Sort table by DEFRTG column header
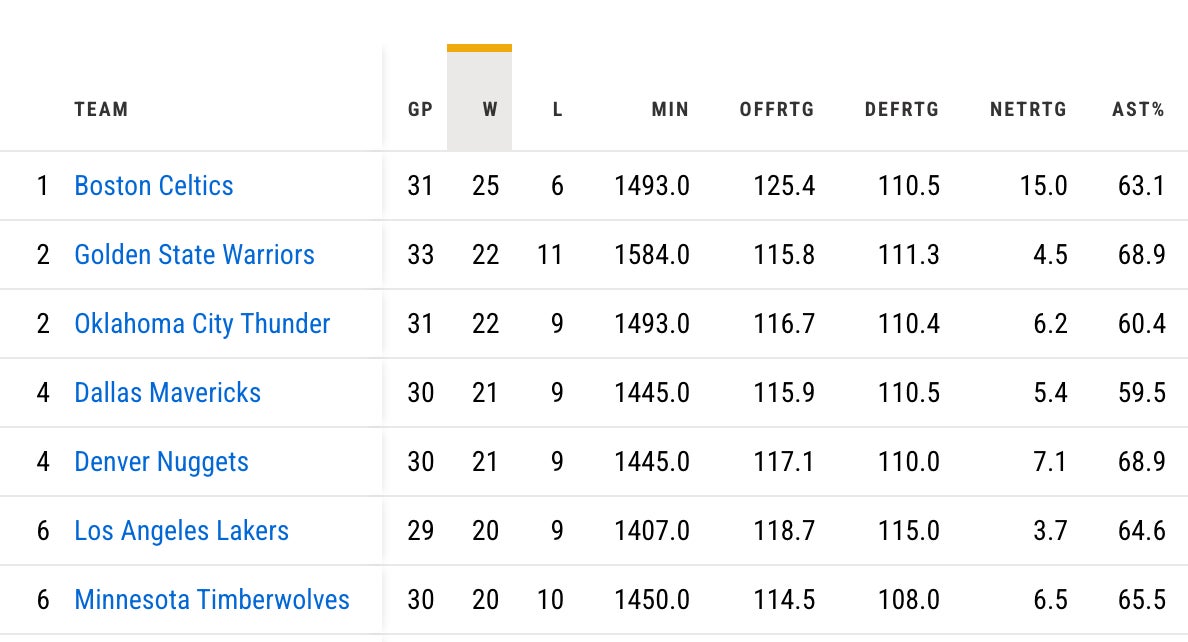Screen dimensions: 1188x642 902,110
